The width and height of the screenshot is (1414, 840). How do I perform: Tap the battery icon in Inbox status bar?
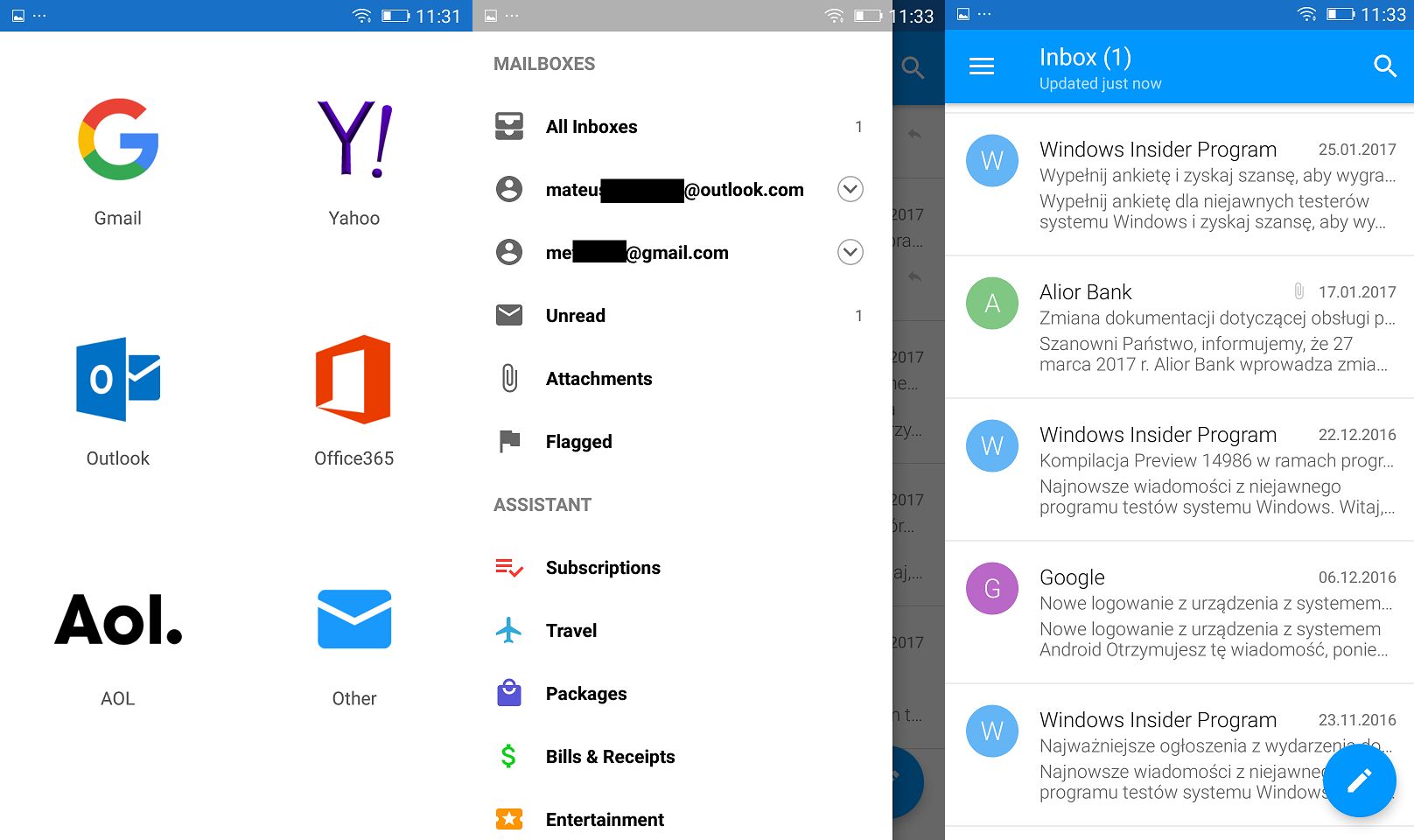[1340, 15]
